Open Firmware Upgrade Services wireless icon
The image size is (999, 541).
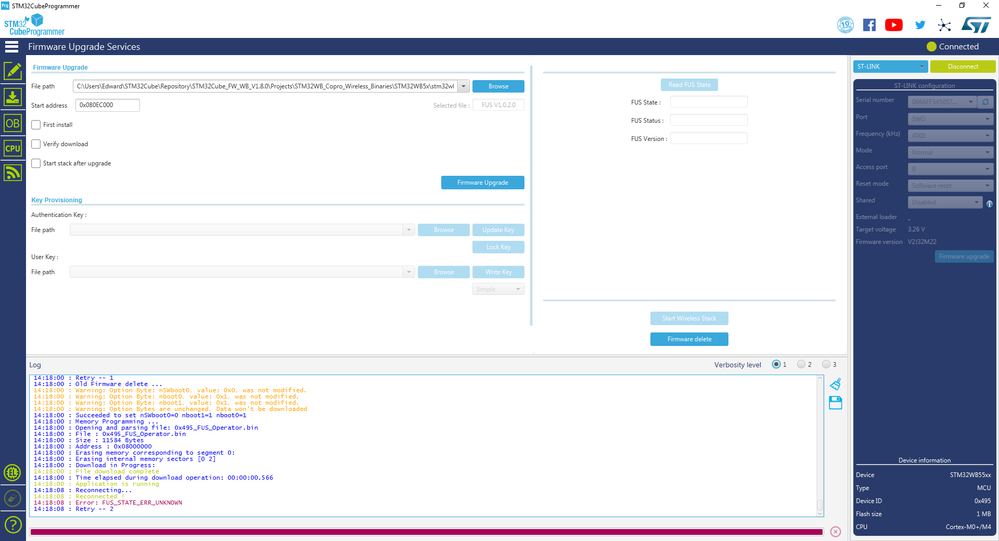pos(13,173)
